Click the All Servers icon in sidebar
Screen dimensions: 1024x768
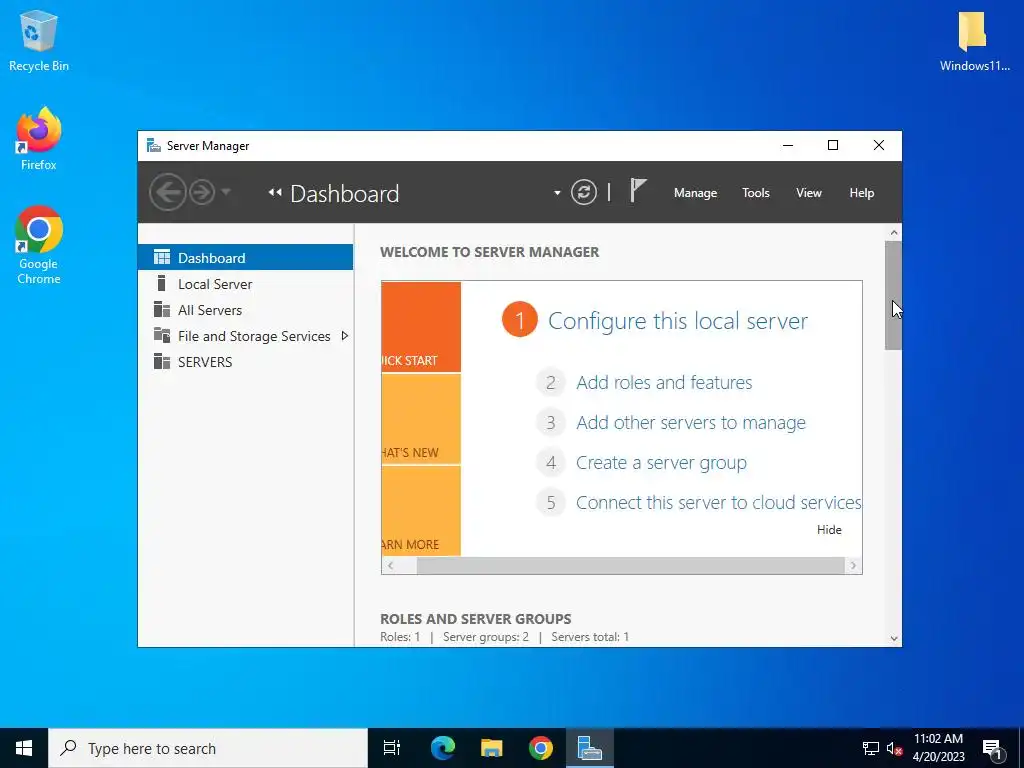tap(162, 309)
